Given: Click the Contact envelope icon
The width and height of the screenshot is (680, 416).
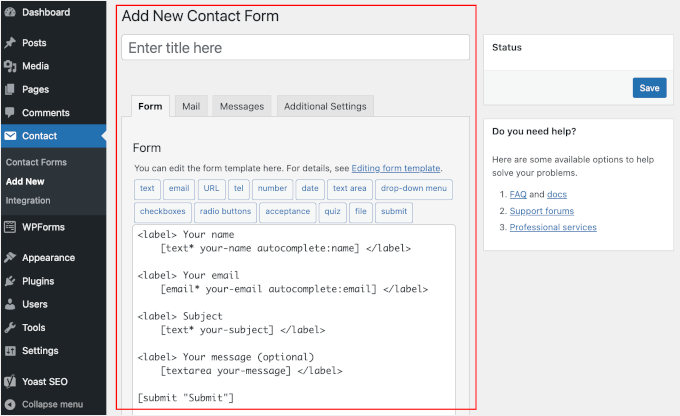Looking at the screenshot, I should pos(10,136).
